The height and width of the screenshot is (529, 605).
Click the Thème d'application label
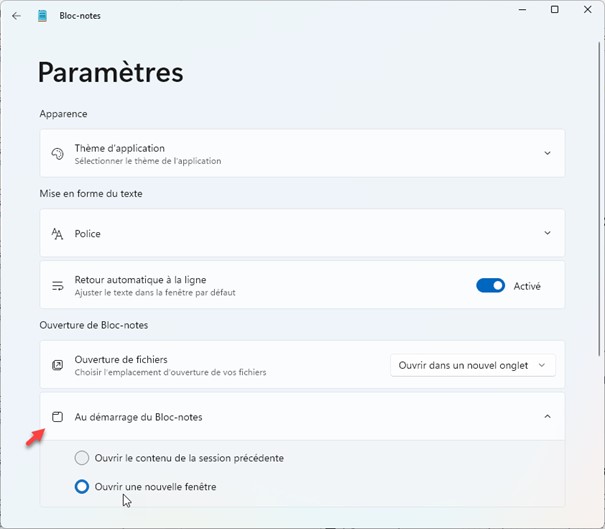pos(119,148)
